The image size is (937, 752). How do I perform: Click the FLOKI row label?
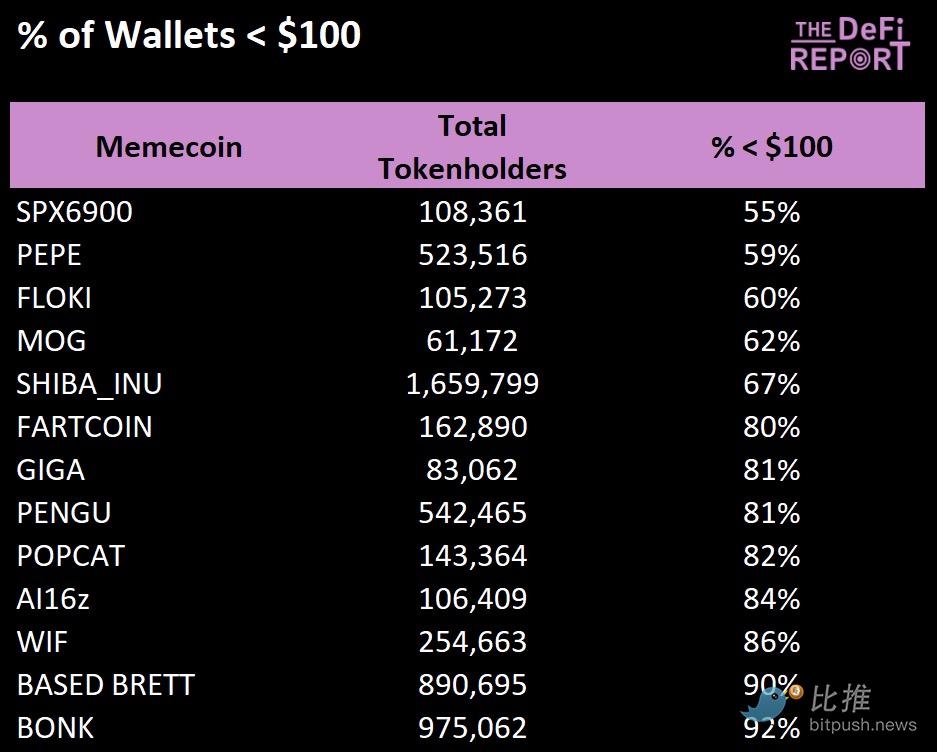pos(54,298)
